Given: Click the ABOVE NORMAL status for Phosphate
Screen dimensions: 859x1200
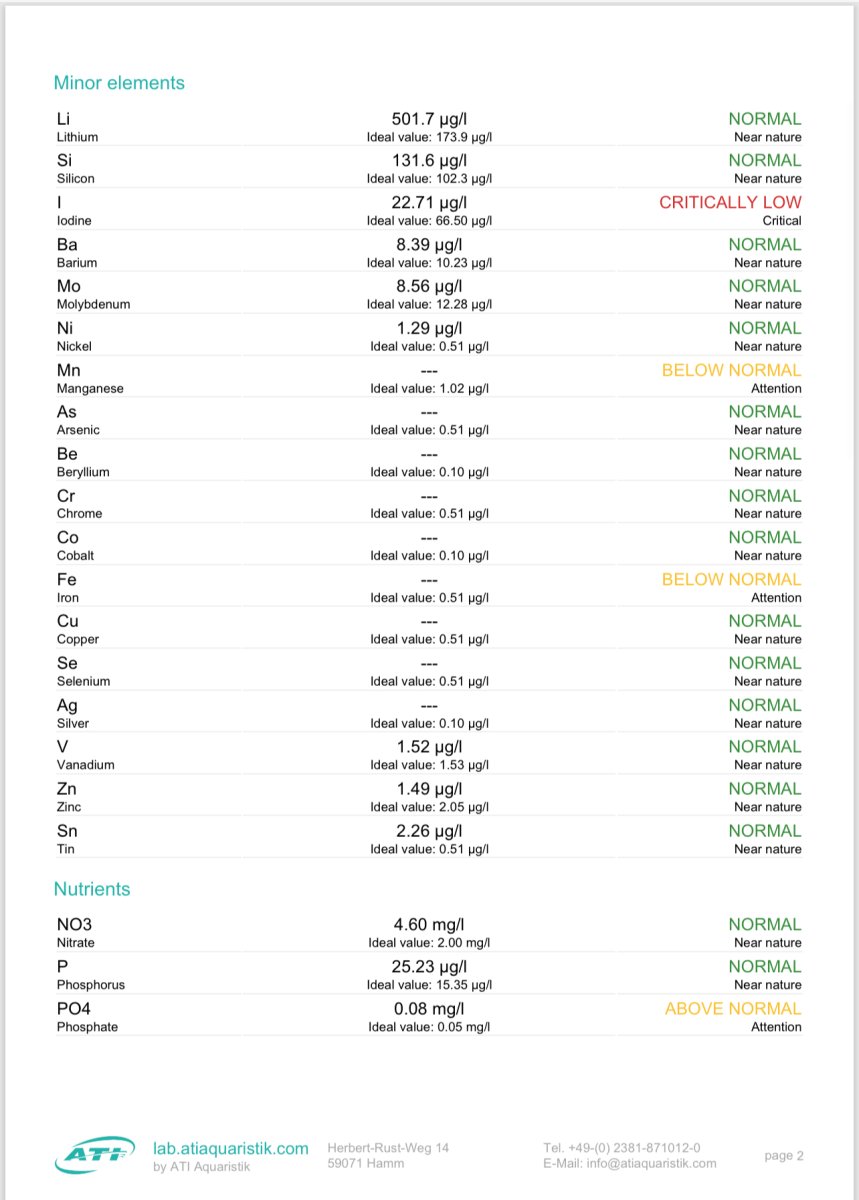Looking at the screenshot, I should pyautogui.click(x=733, y=1008).
